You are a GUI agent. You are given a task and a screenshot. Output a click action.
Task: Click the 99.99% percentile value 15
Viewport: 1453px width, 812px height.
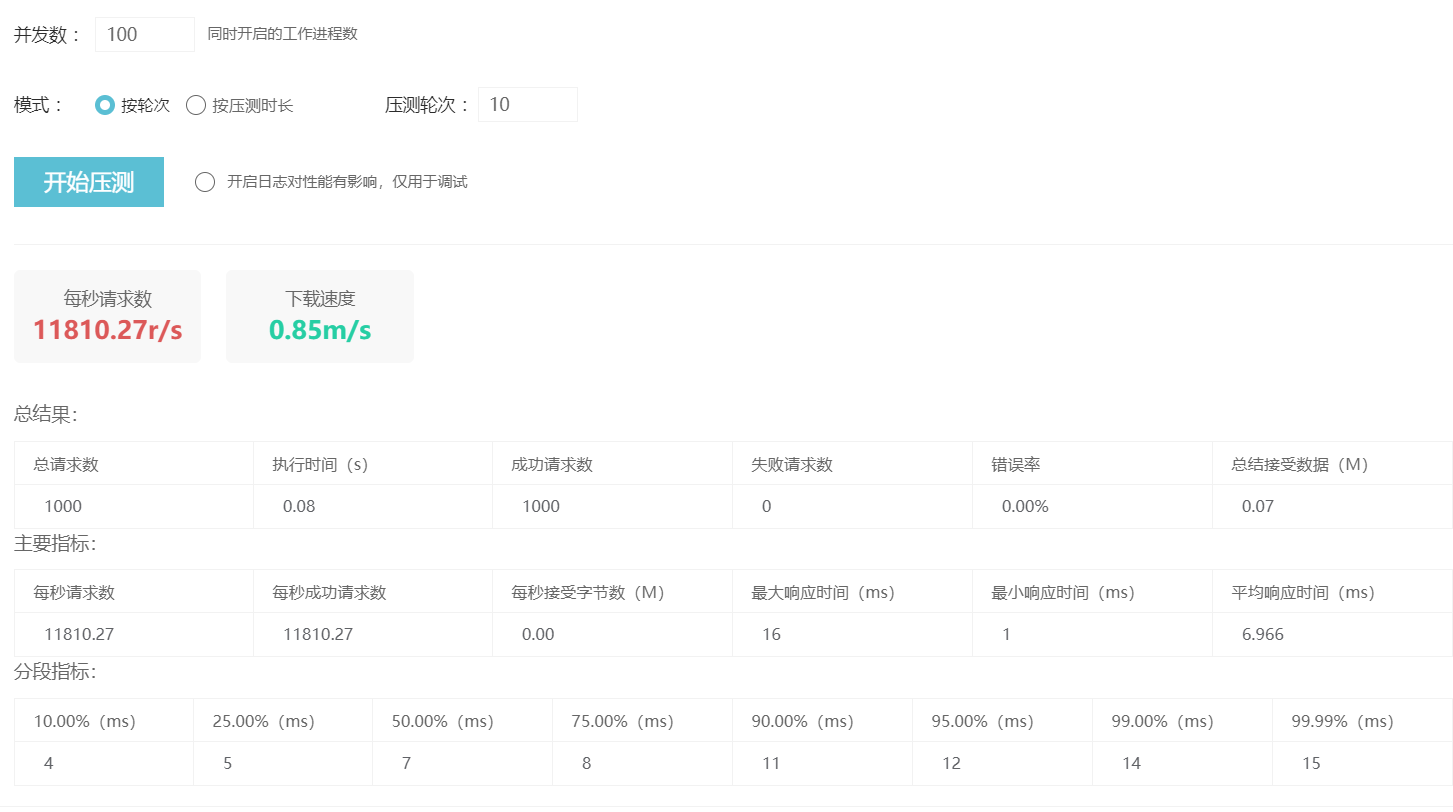tap(1311, 763)
